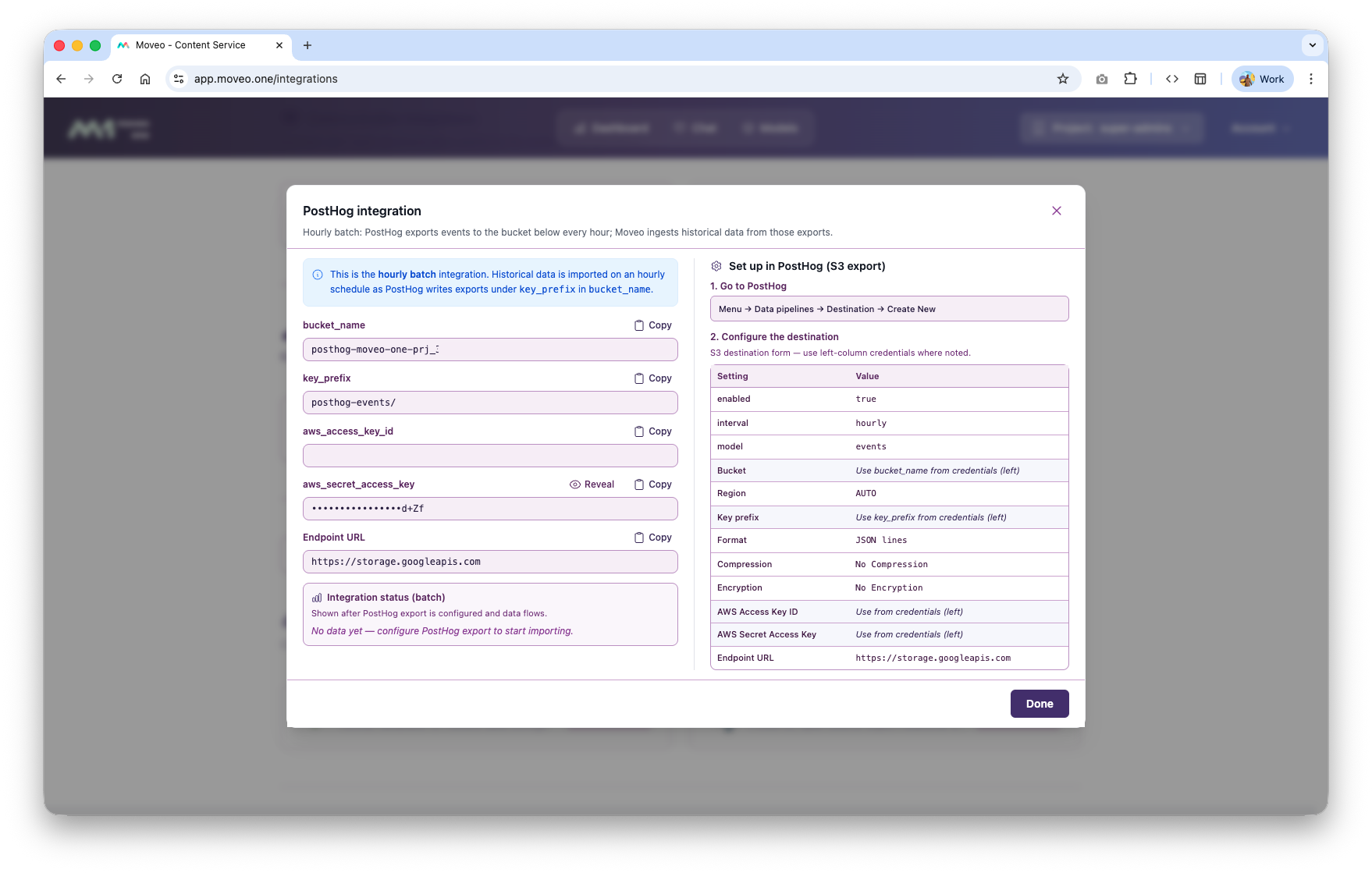Viewport: 1372px width, 873px height.
Task: Click the 'hourly' interval value cell
Action: (871, 423)
